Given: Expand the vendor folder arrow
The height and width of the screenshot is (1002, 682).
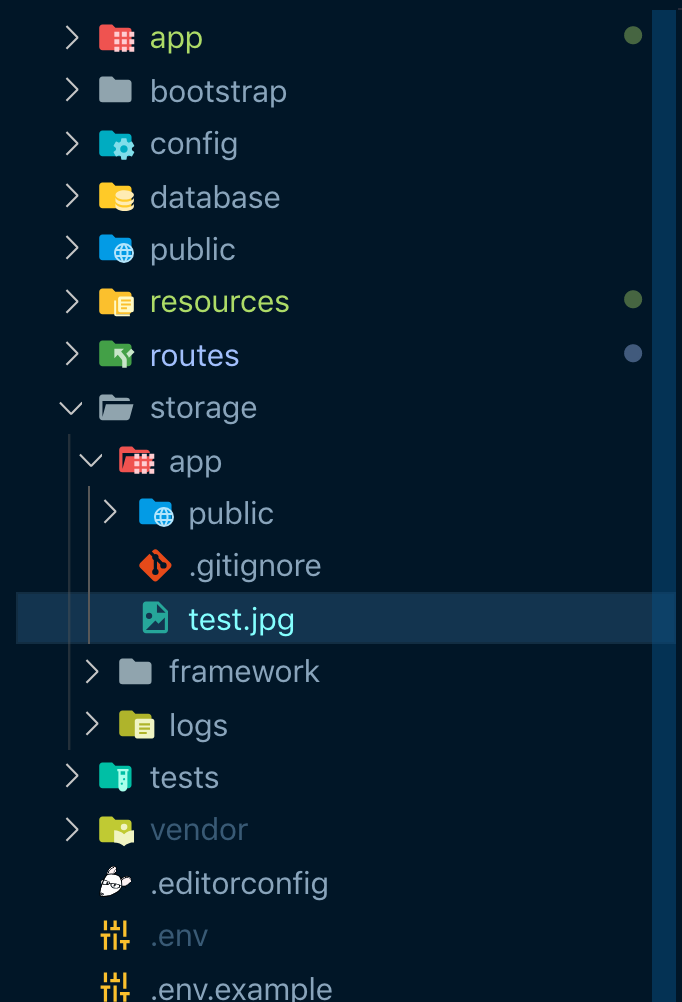Looking at the screenshot, I should coord(71,830).
